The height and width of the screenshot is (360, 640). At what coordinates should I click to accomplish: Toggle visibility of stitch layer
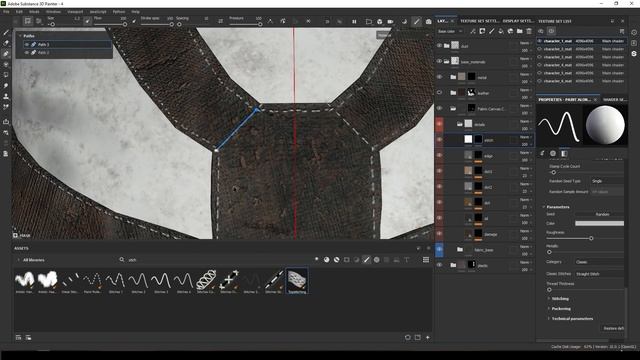[x=439, y=140]
